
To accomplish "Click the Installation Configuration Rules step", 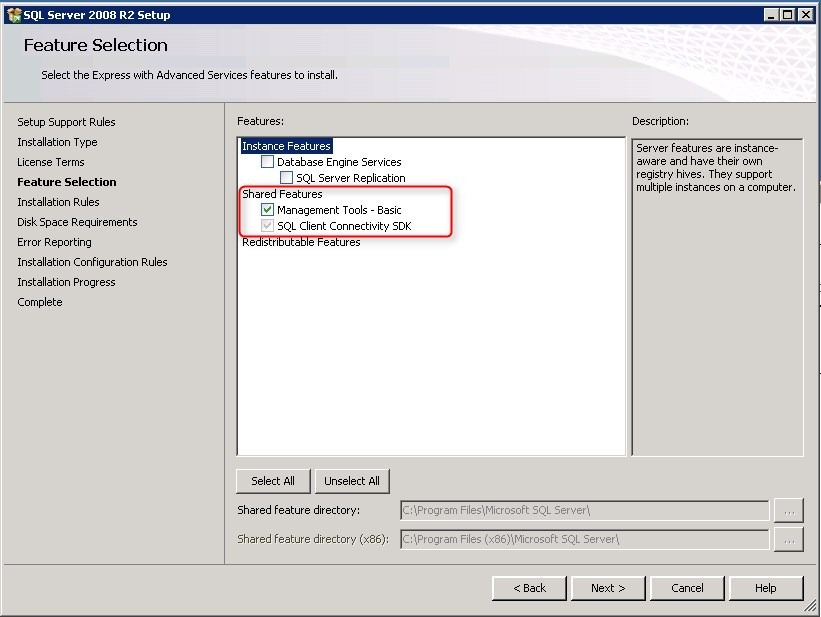I will [92, 262].
